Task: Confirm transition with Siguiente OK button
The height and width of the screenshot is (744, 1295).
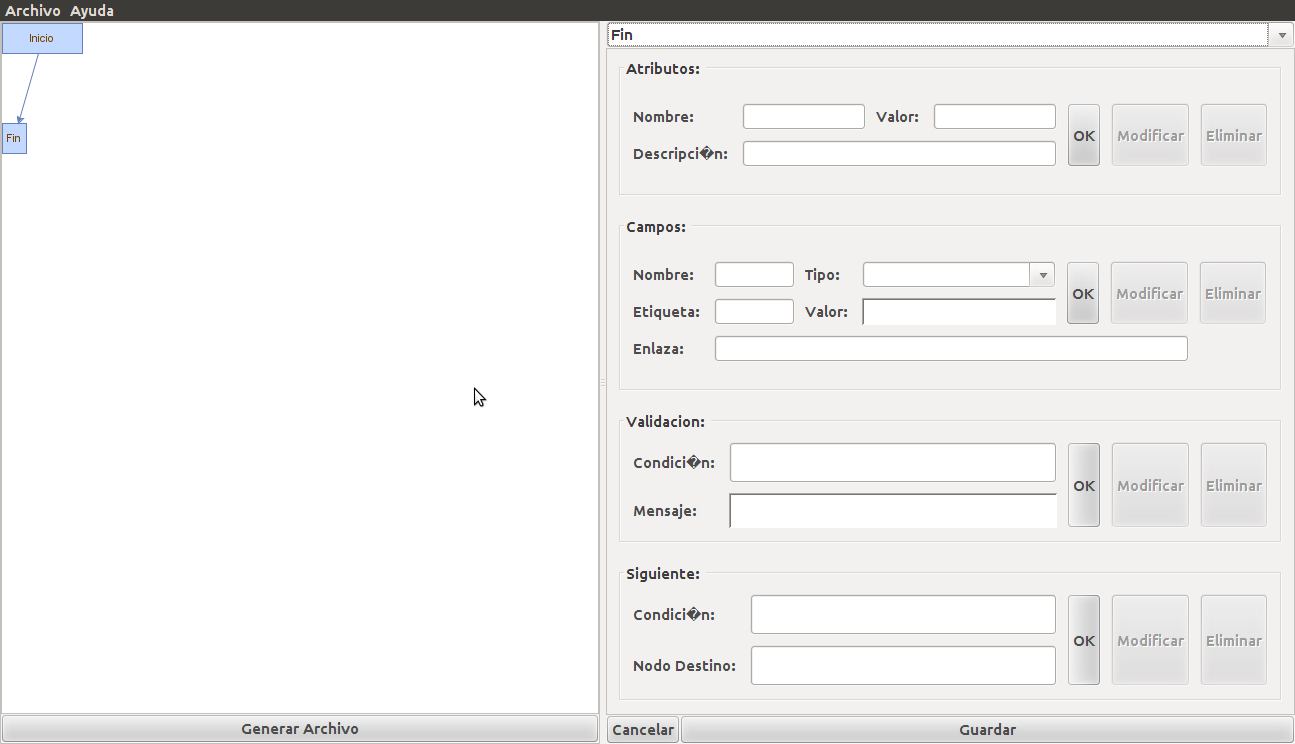Action: point(1084,640)
